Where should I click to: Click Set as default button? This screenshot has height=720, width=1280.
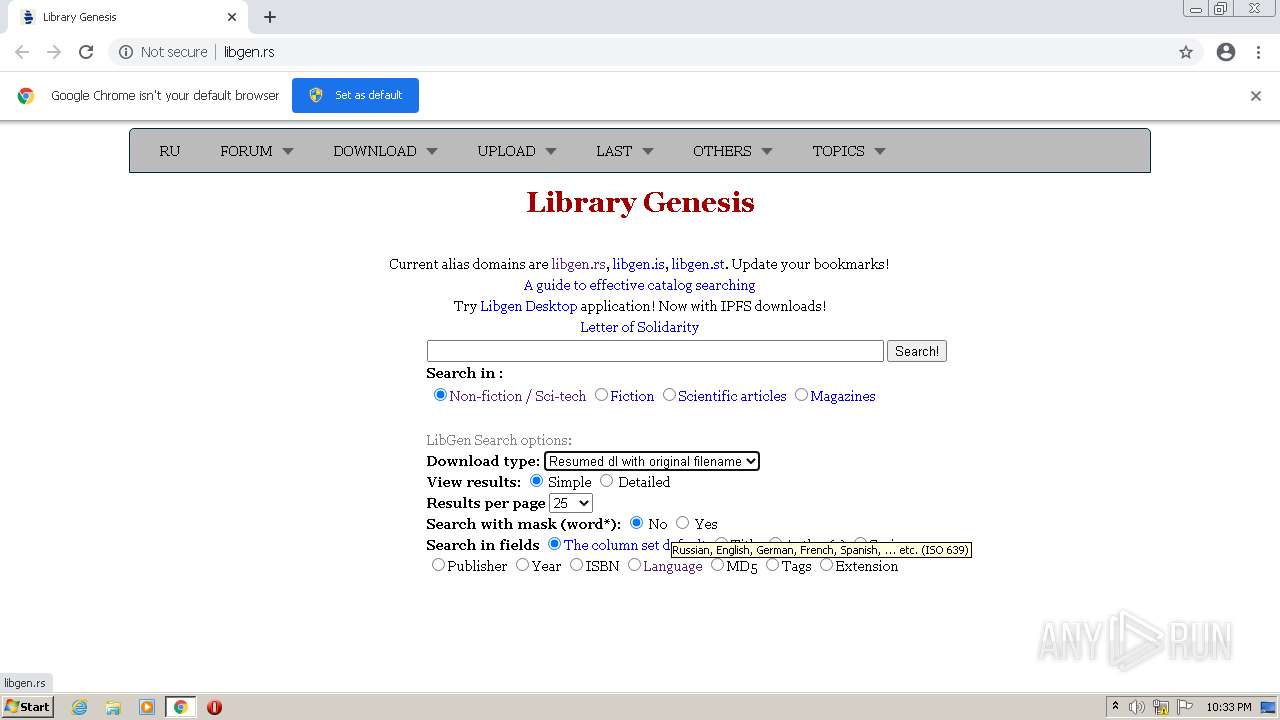[355, 95]
